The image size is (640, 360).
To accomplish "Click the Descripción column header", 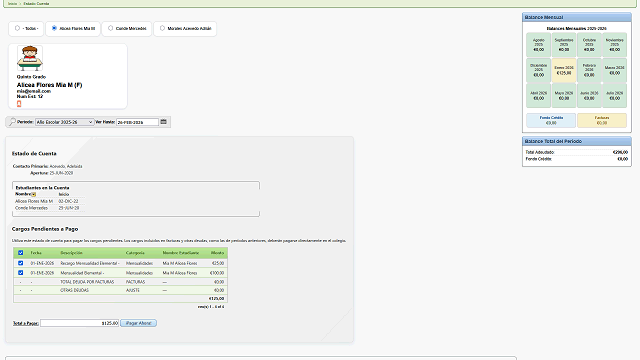I will (x=71, y=253).
